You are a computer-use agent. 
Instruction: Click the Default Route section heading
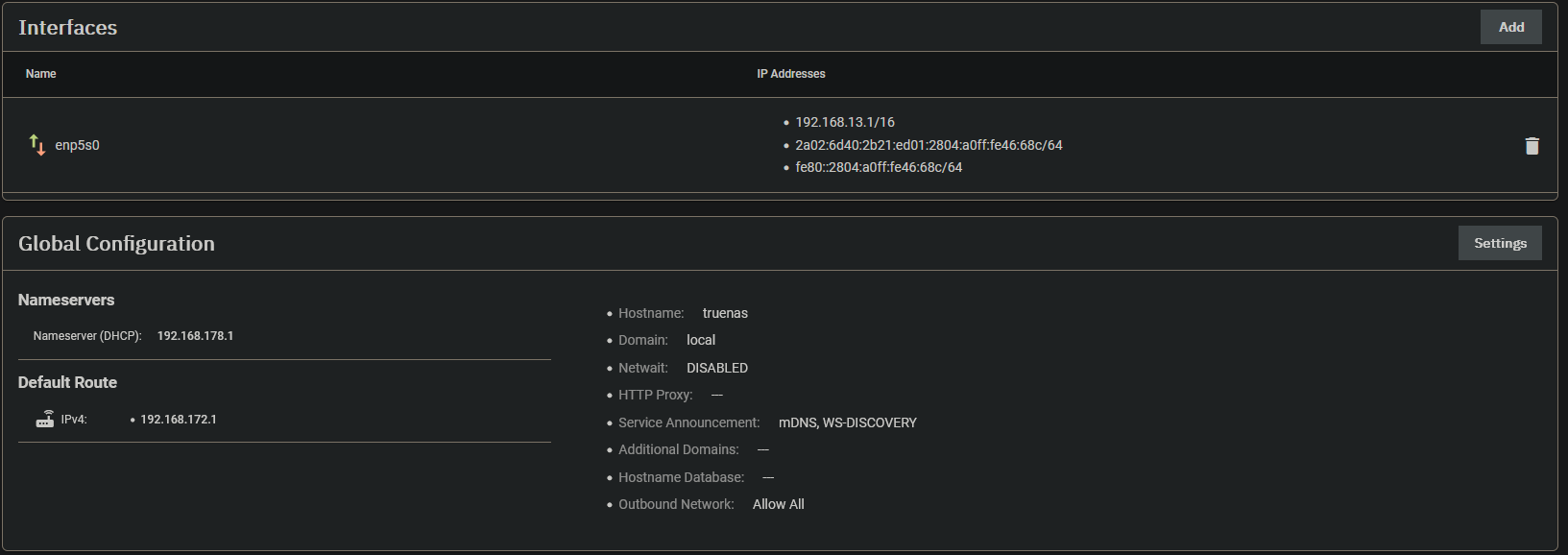pos(67,382)
